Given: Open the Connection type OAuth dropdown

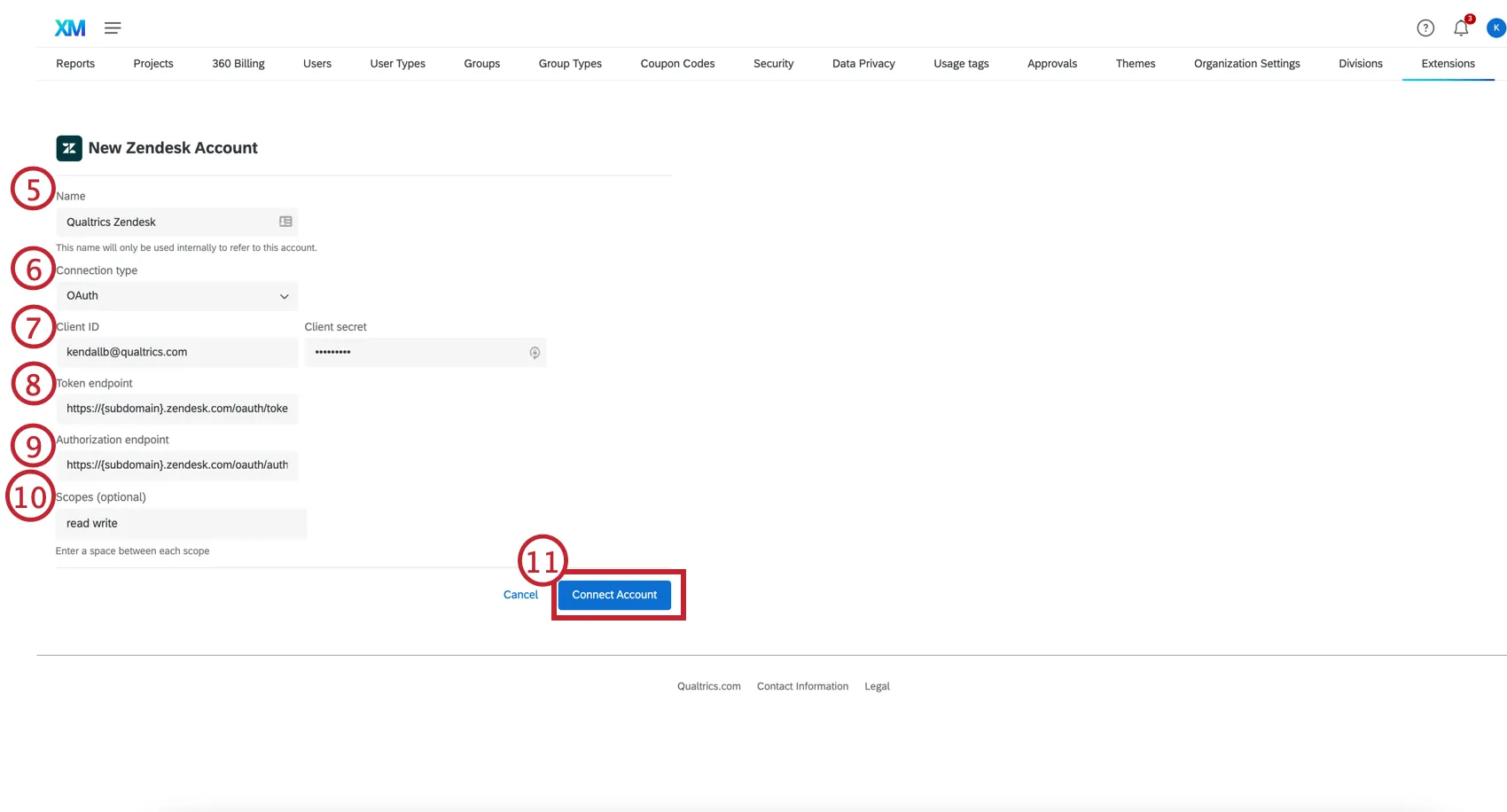Looking at the screenshot, I should tap(177, 295).
